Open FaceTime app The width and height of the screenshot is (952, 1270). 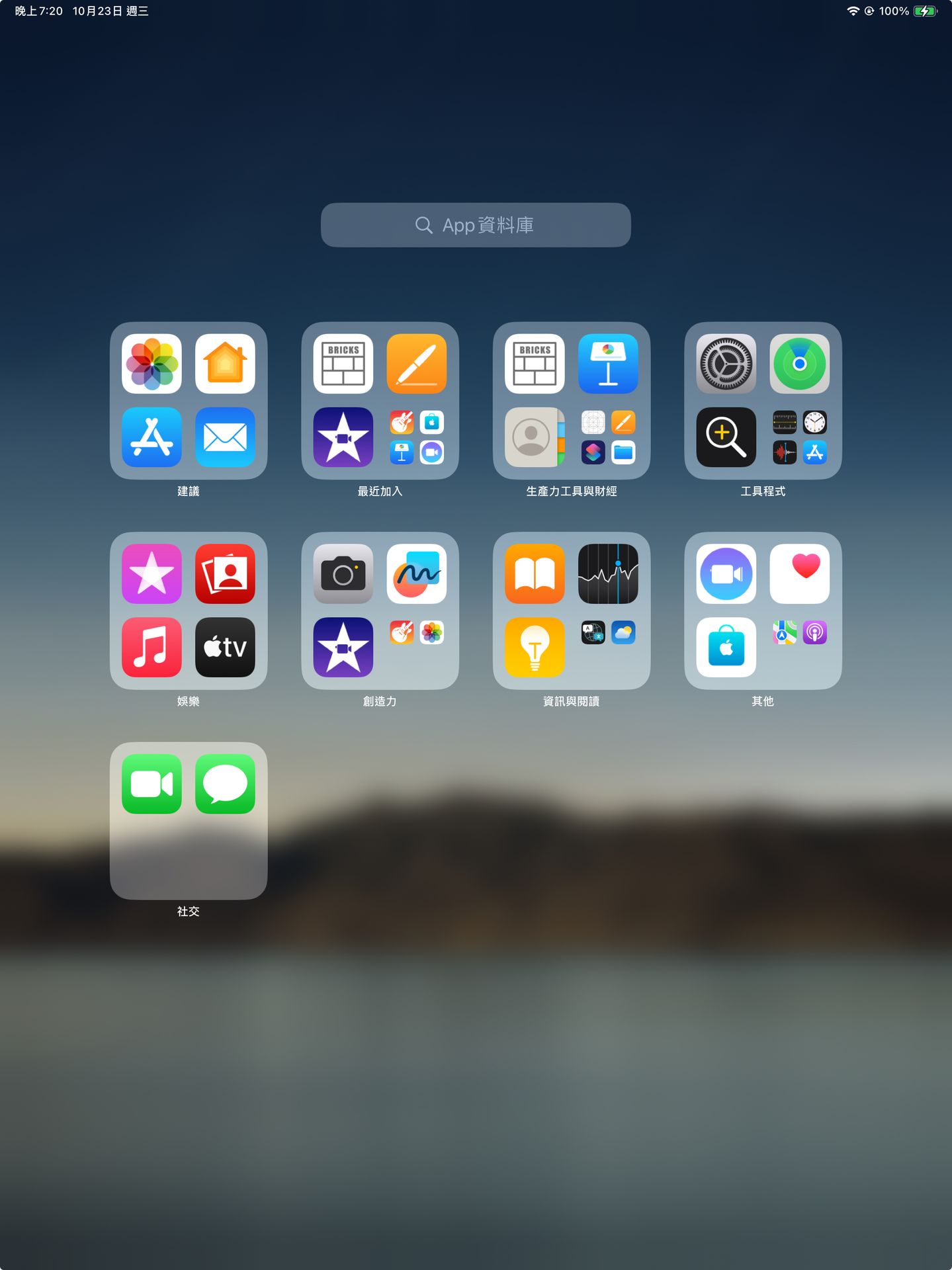[151, 784]
